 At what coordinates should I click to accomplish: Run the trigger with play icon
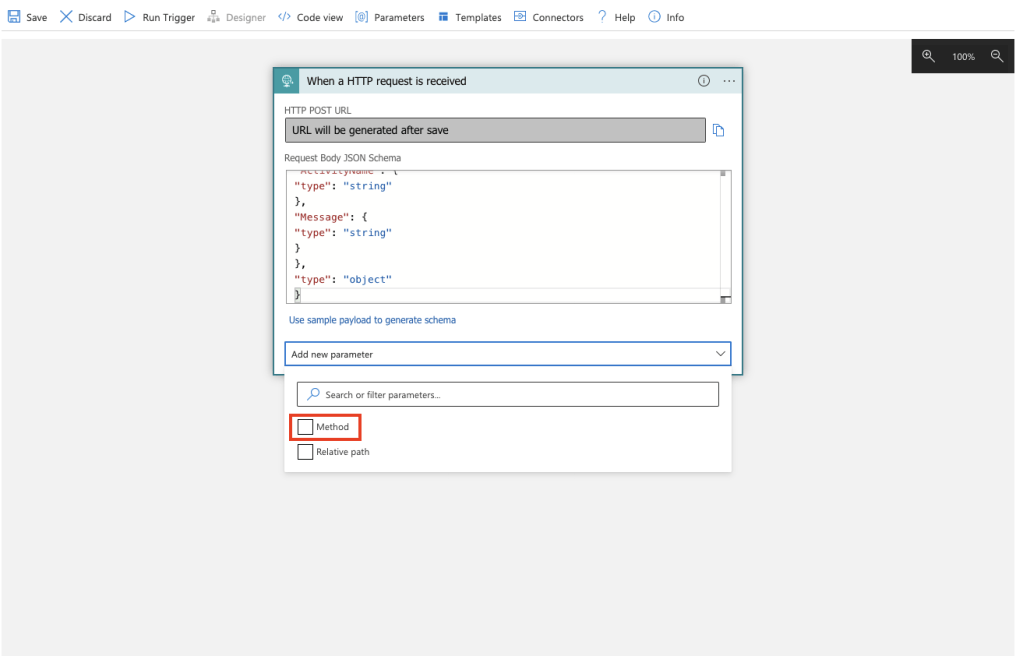point(130,17)
